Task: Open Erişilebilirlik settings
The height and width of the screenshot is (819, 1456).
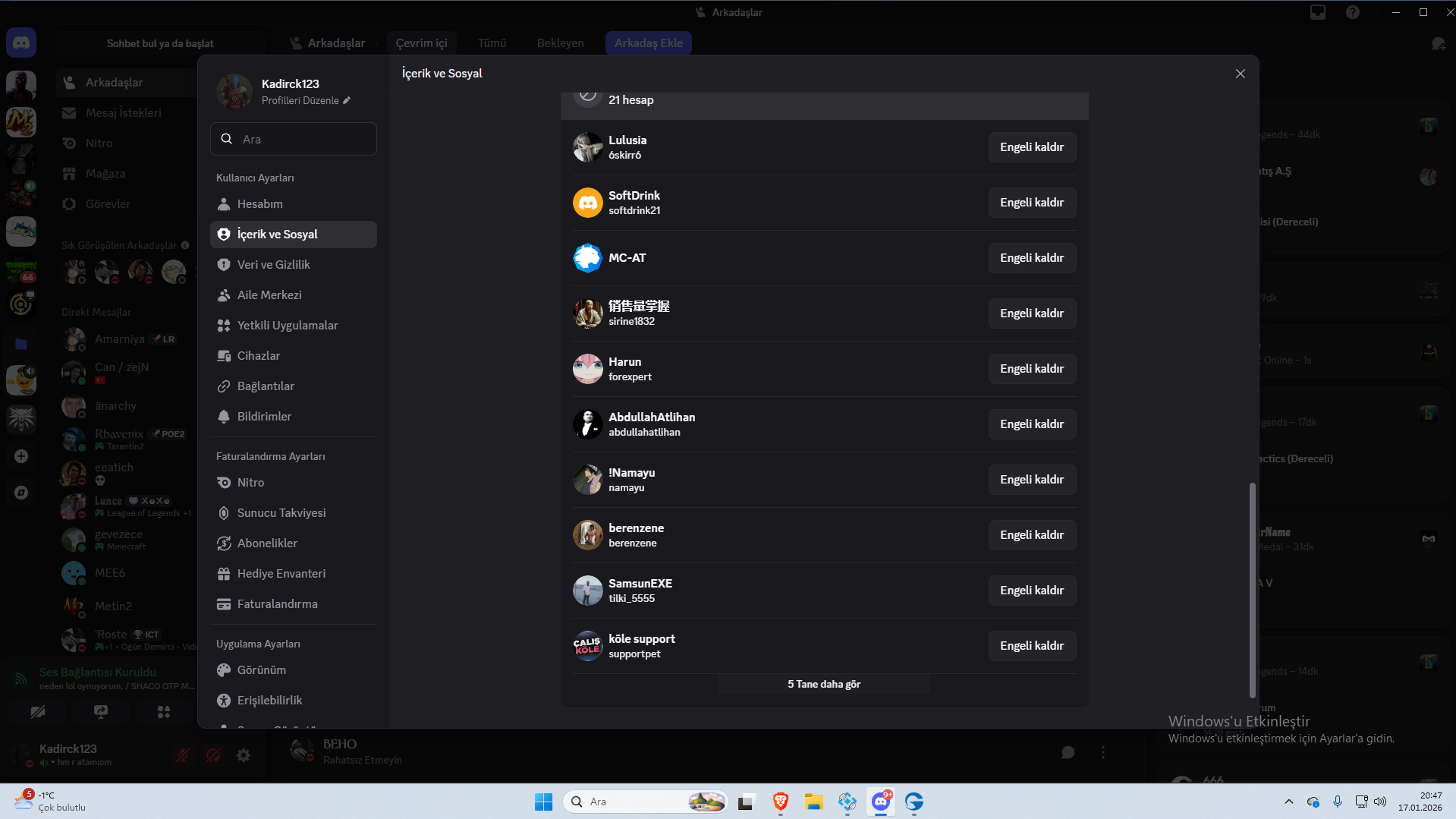Action: (x=293, y=701)
